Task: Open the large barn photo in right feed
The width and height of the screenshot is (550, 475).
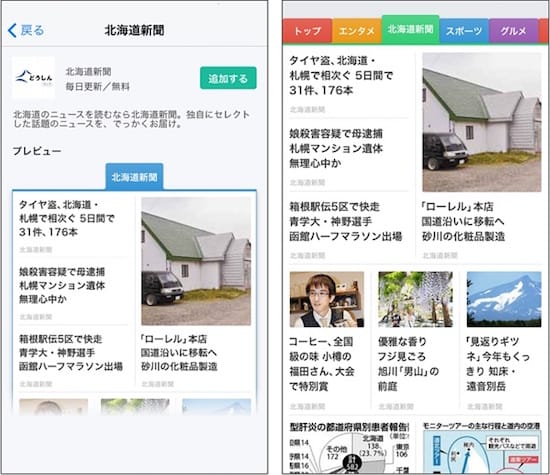Action: tap(482, 122)
